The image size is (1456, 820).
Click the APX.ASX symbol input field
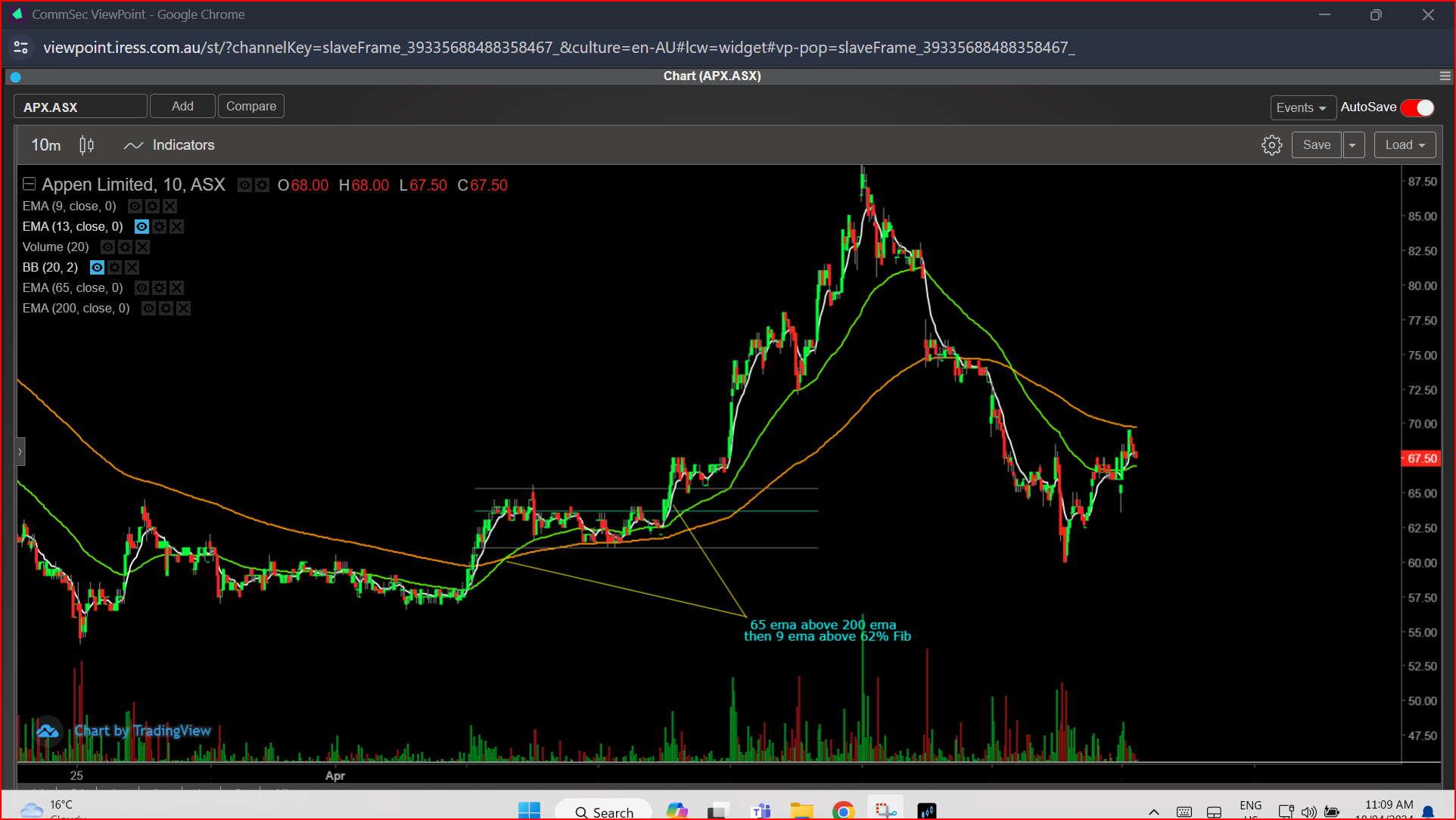tap(80, 107)
